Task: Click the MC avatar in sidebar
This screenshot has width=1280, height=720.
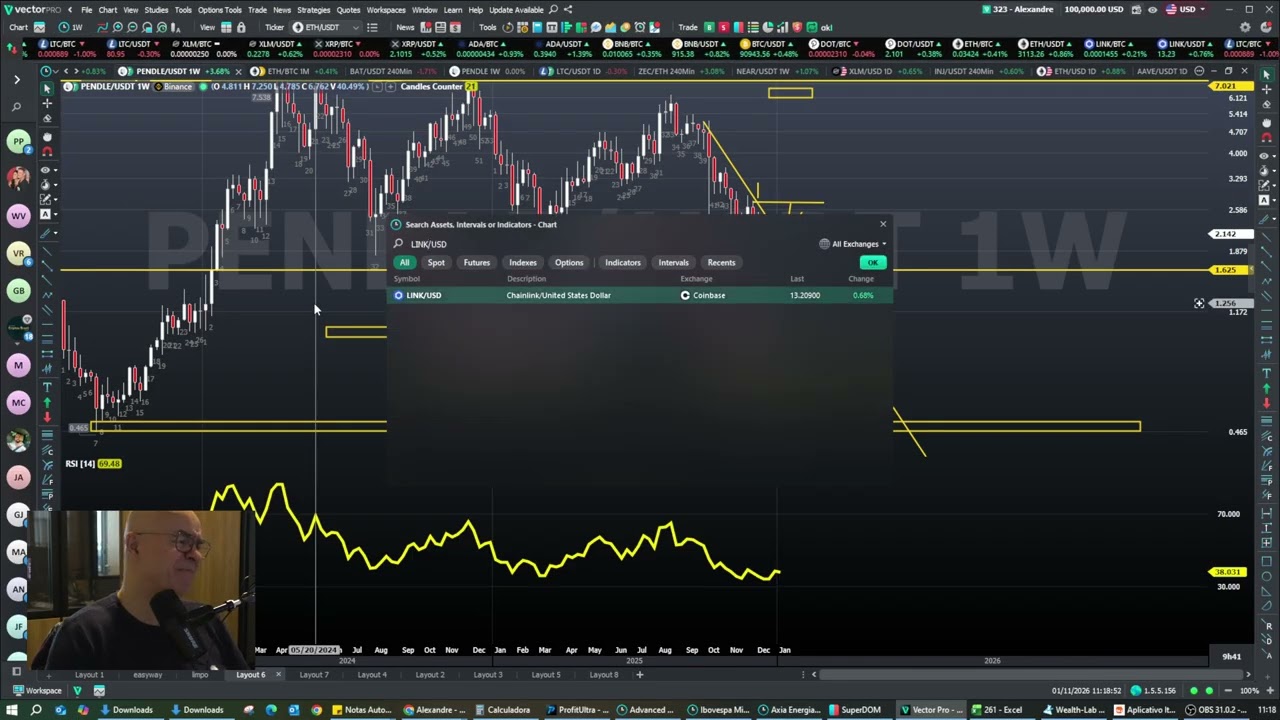Action: click(x=18, y=402)
